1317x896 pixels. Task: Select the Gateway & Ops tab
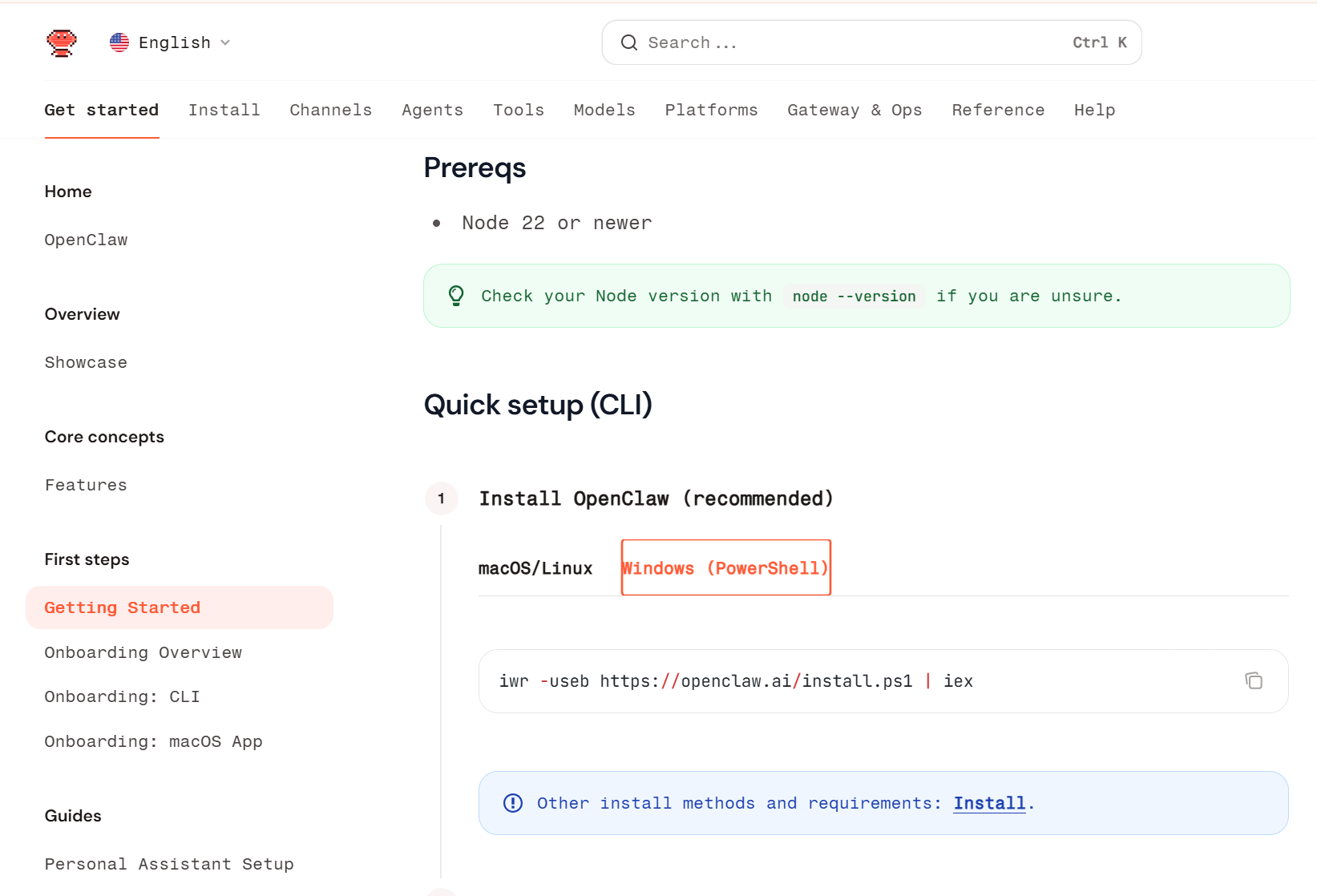[854, 110]
